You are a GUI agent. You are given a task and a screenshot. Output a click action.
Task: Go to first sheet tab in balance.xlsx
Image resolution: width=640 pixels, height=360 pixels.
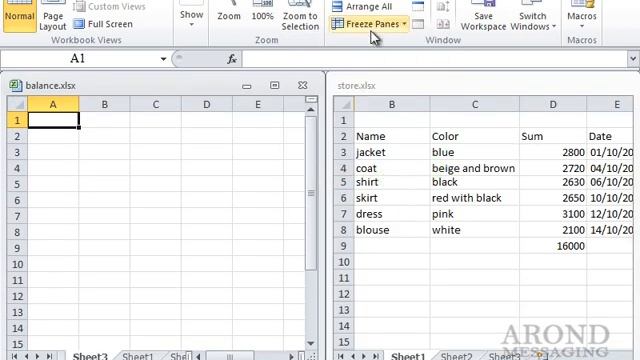pyautogui.click(x=14, y=356)
